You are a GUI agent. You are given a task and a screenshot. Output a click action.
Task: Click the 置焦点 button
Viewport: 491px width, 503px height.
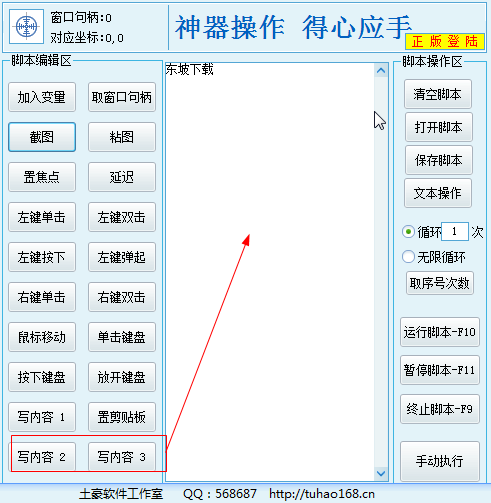point(42,177)
